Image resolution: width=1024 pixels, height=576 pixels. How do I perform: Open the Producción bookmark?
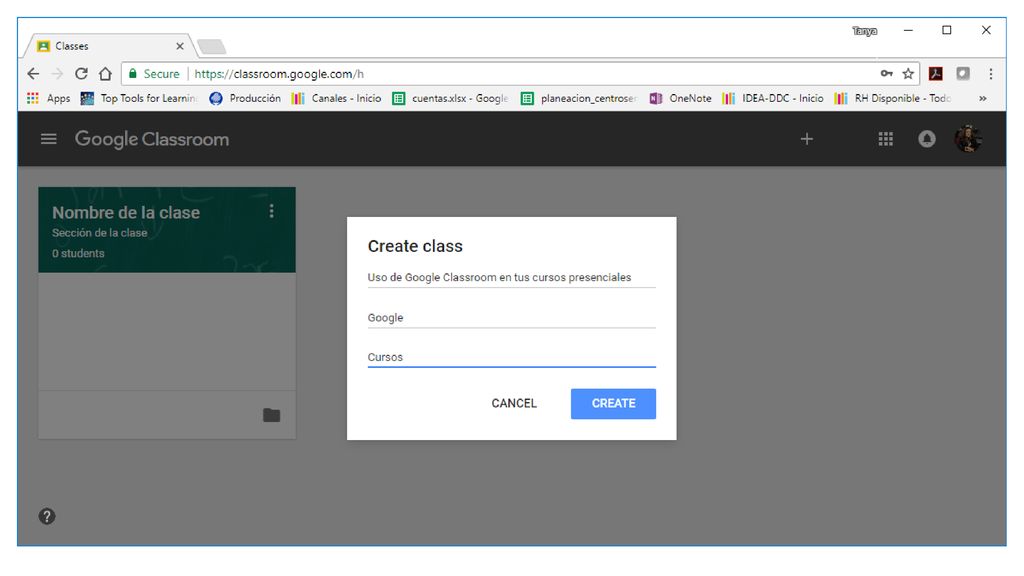pos(245,99)
